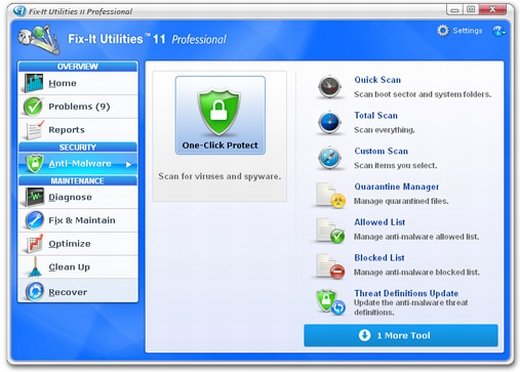Click the Threat Definitions Update shield icon
Screen dimensions: 520x372
[331, 302]
